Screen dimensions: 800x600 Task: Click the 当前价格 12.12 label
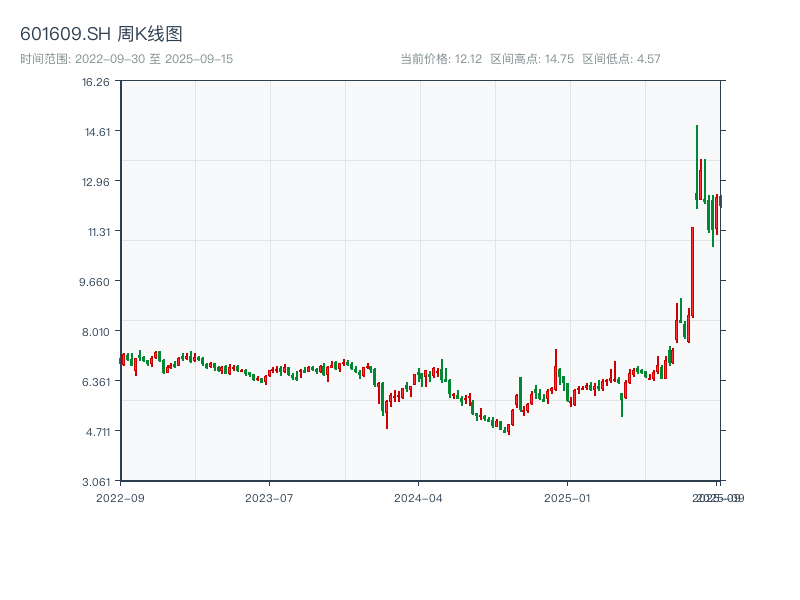click(x=441, y=59)
